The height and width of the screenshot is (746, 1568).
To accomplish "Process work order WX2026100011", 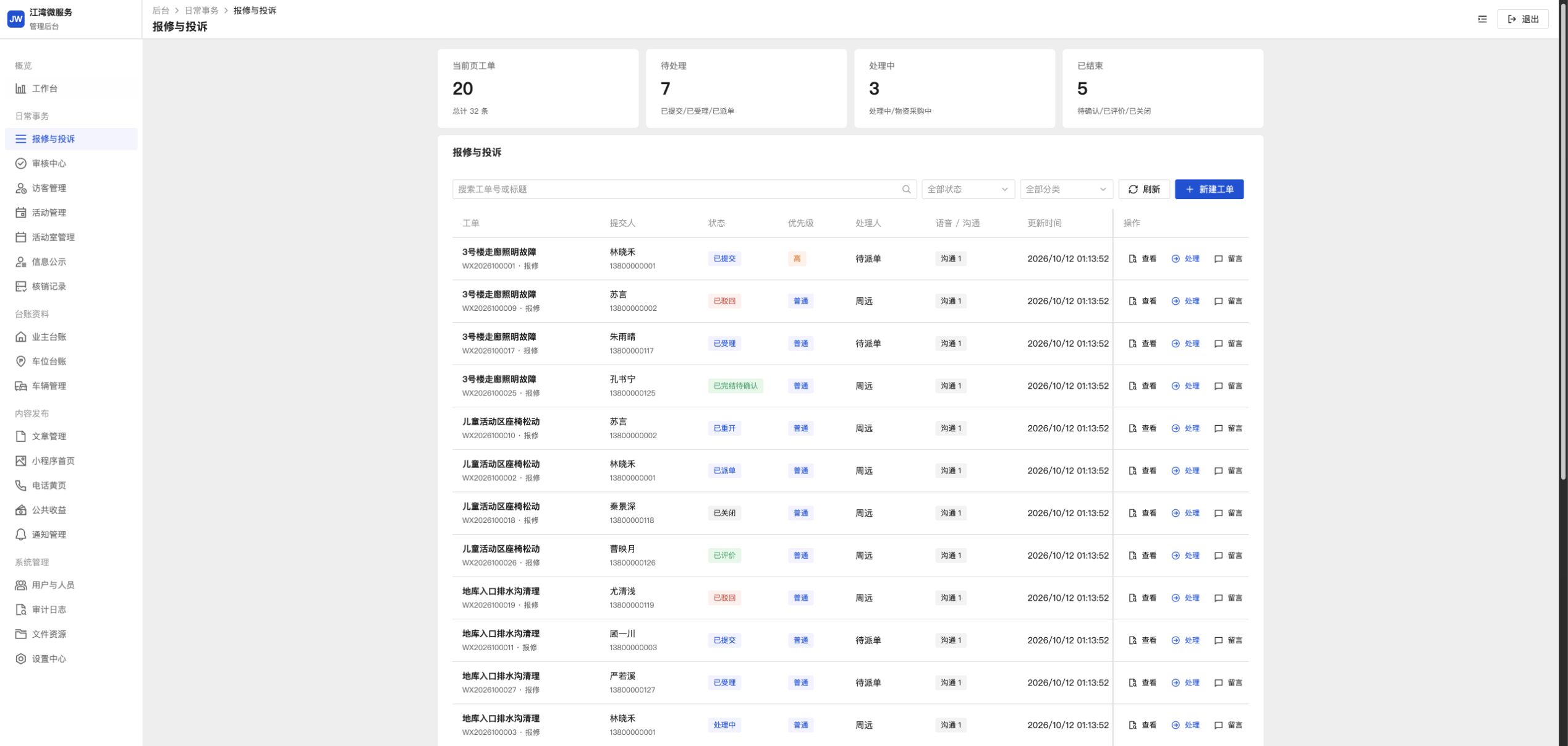I will pos(1185,641).
